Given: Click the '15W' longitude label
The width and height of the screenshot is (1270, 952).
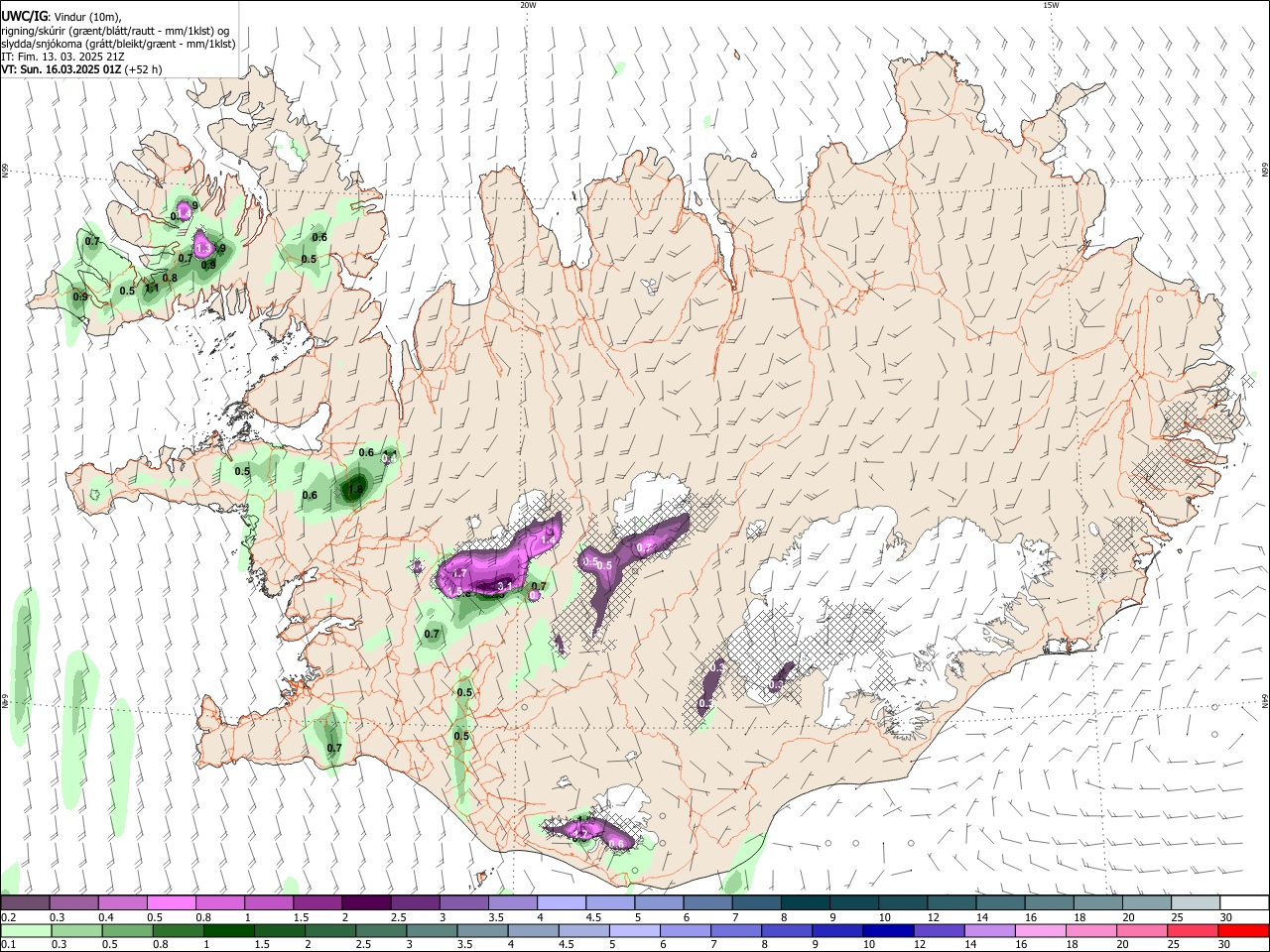Looking at the screenshot, I should point(1051,5).
